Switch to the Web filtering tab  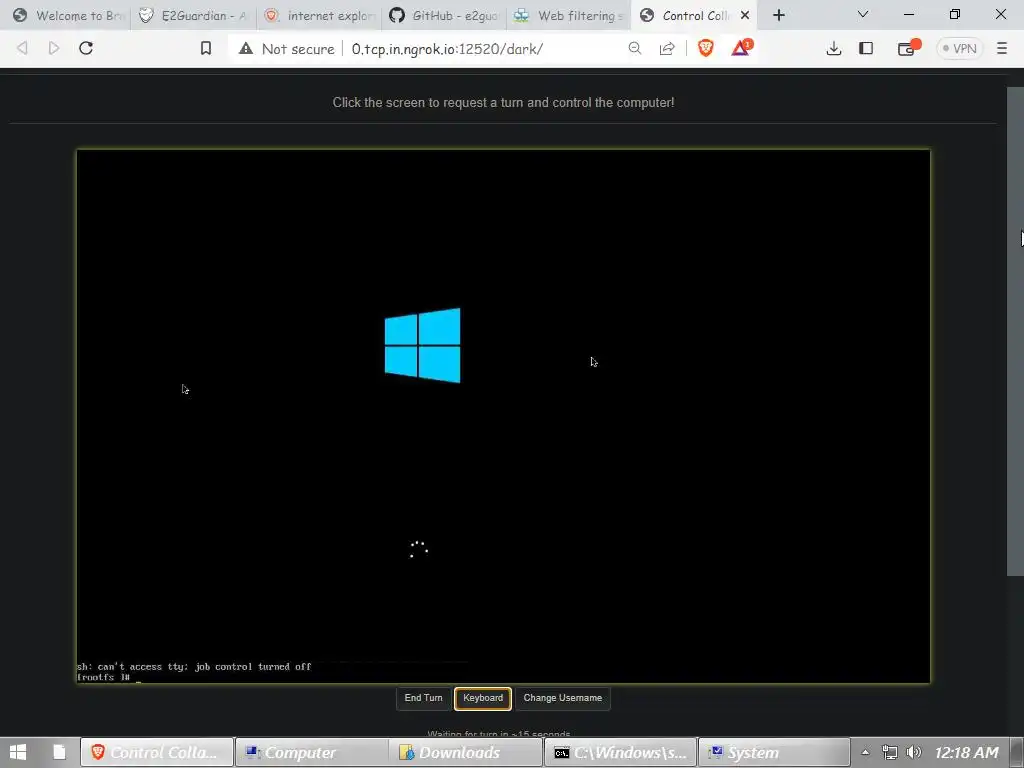[569, 15]
